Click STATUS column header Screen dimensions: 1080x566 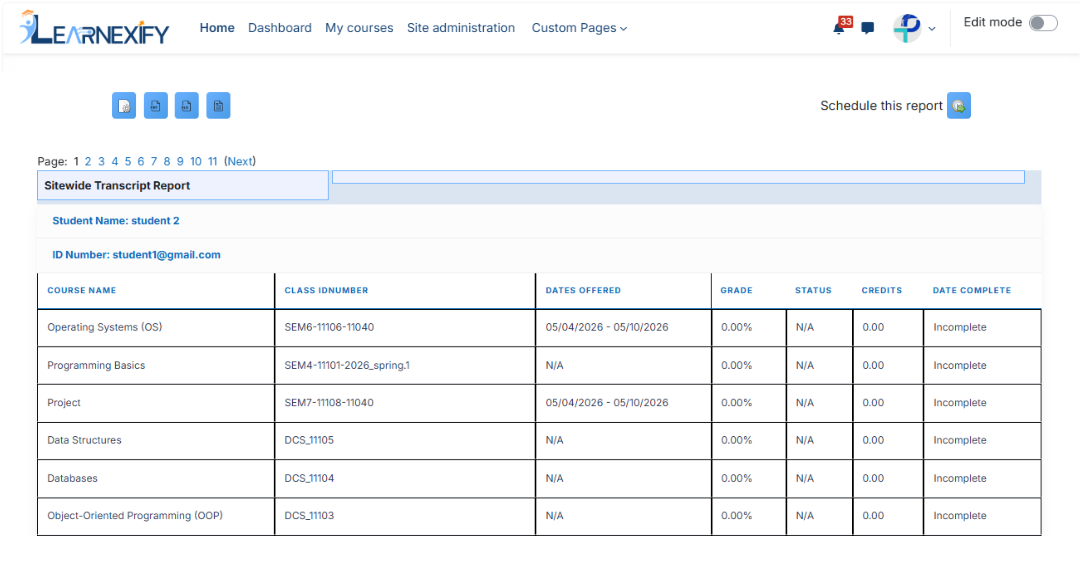[813, 291]
